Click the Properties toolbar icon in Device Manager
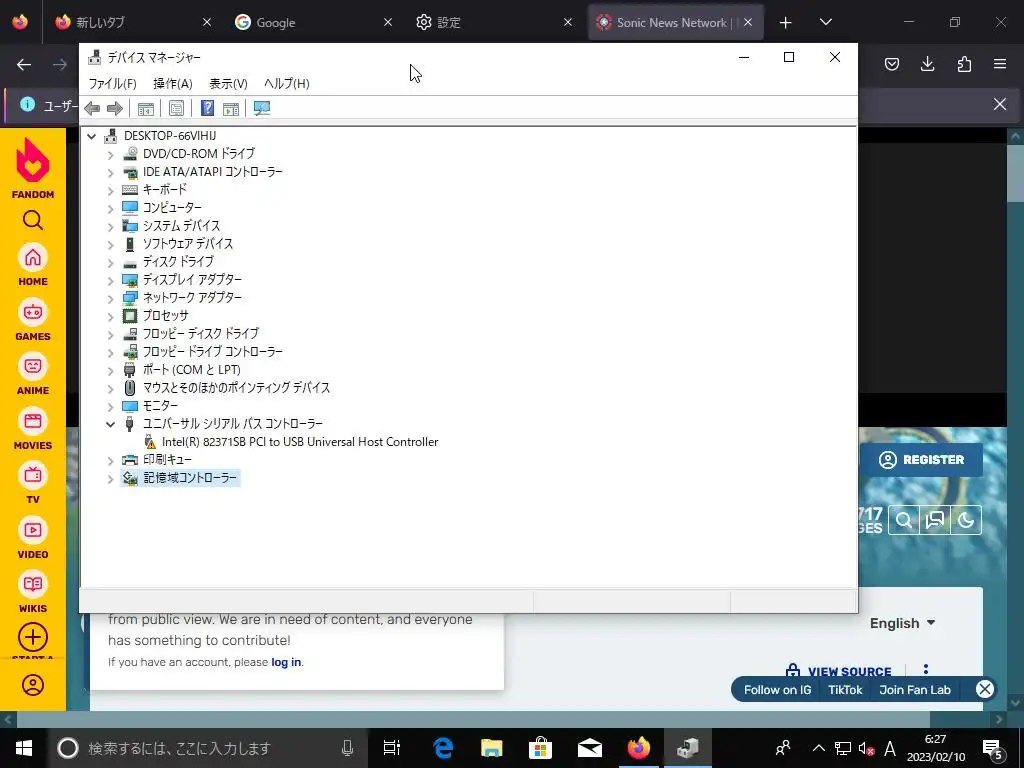 [x=176, y=108]
